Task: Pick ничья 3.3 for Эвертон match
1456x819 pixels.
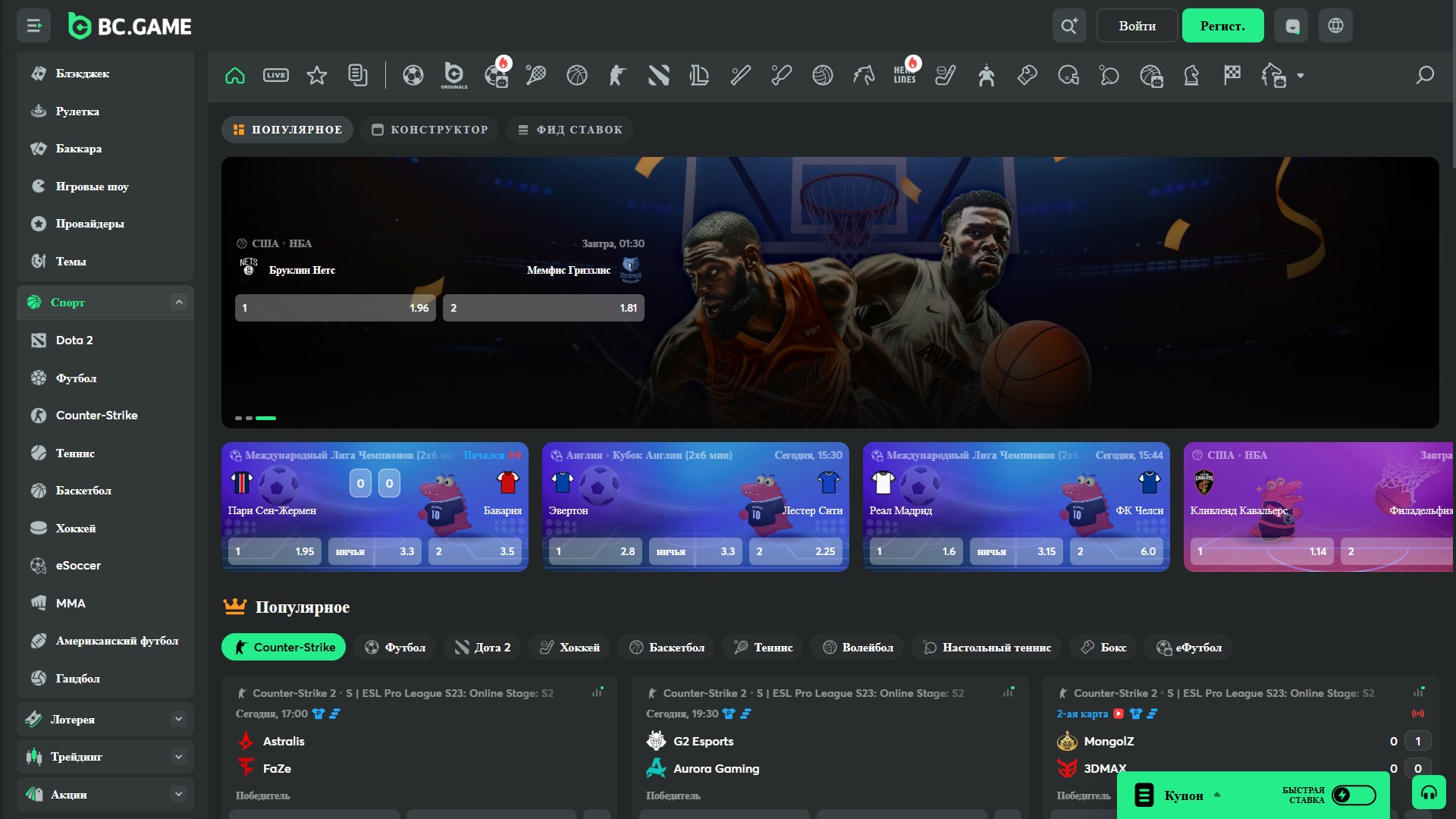Action: click(695, 551)
